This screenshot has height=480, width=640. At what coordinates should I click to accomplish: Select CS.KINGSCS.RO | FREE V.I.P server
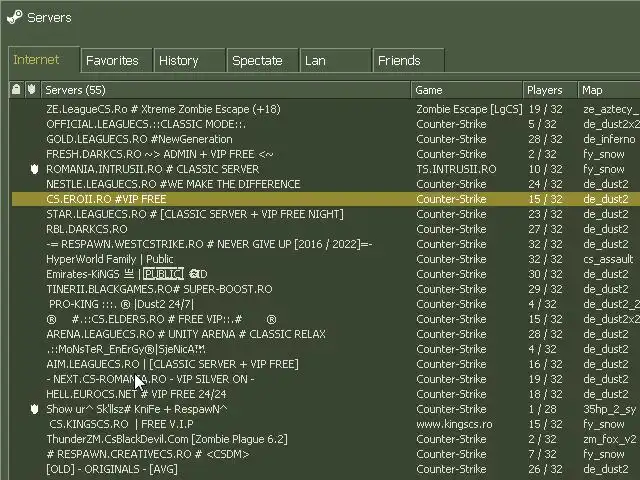tap(326, 424)
